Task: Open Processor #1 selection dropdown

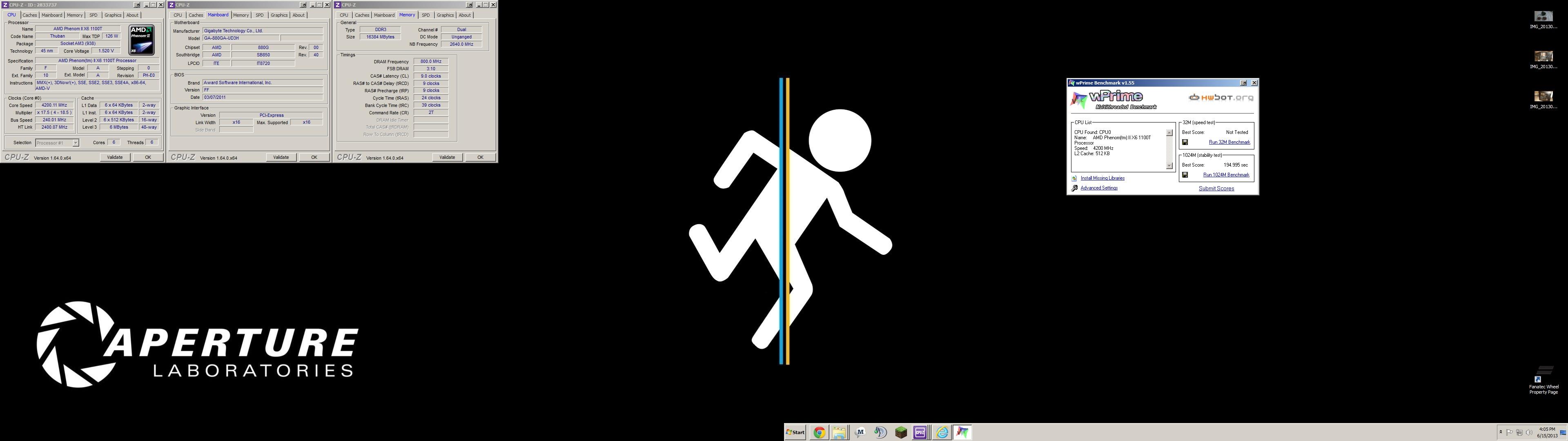Action: pyautogui.click(x=57, y=143)
